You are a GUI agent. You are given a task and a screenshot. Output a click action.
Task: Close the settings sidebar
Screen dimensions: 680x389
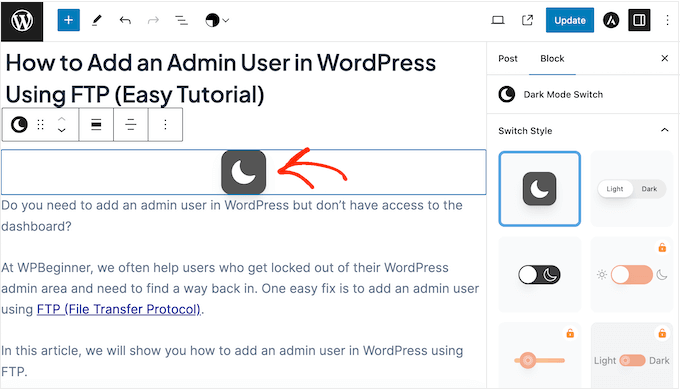(664, 58)
